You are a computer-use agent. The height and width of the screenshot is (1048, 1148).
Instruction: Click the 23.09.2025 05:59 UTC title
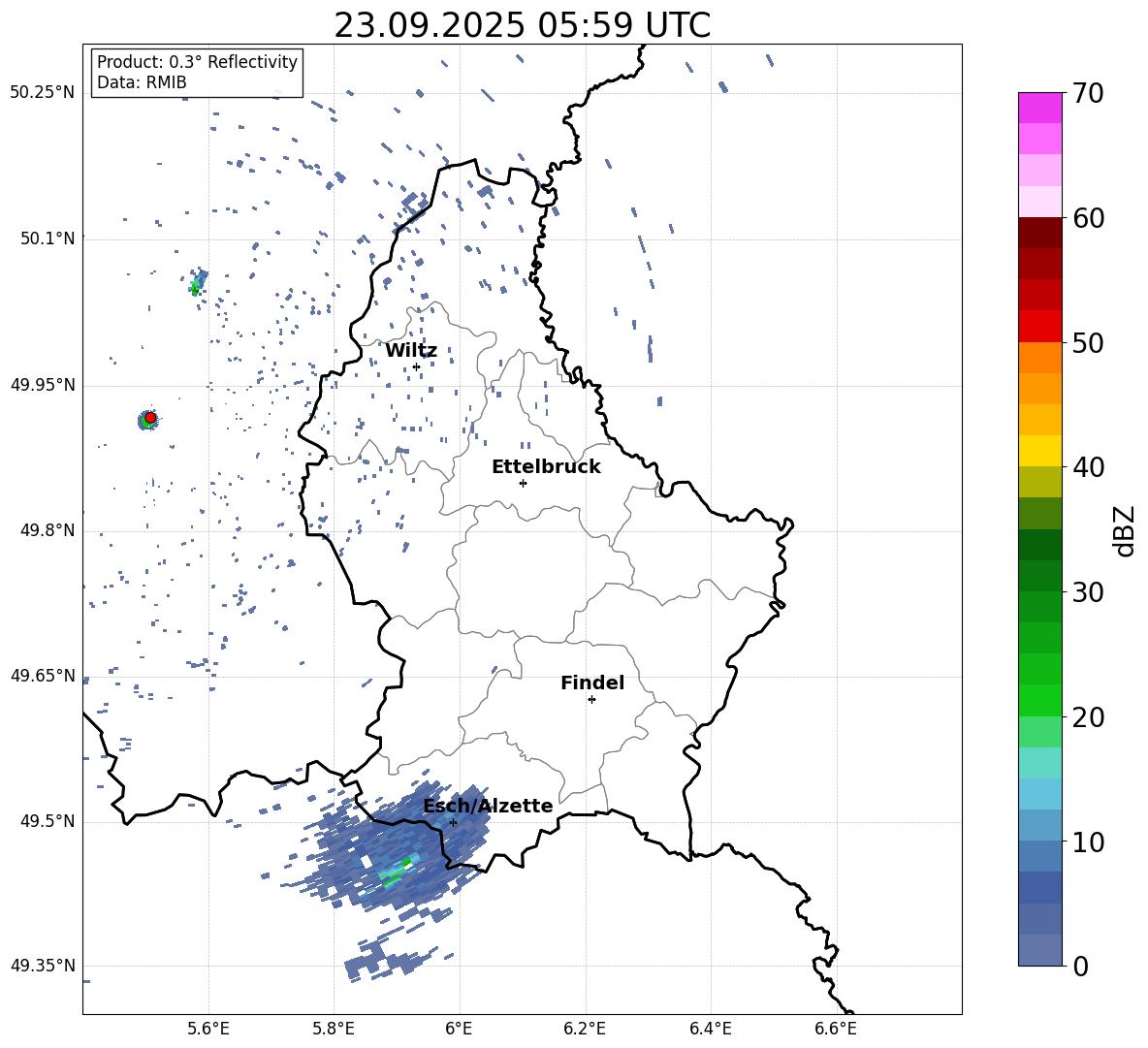(x=522, y=25)
